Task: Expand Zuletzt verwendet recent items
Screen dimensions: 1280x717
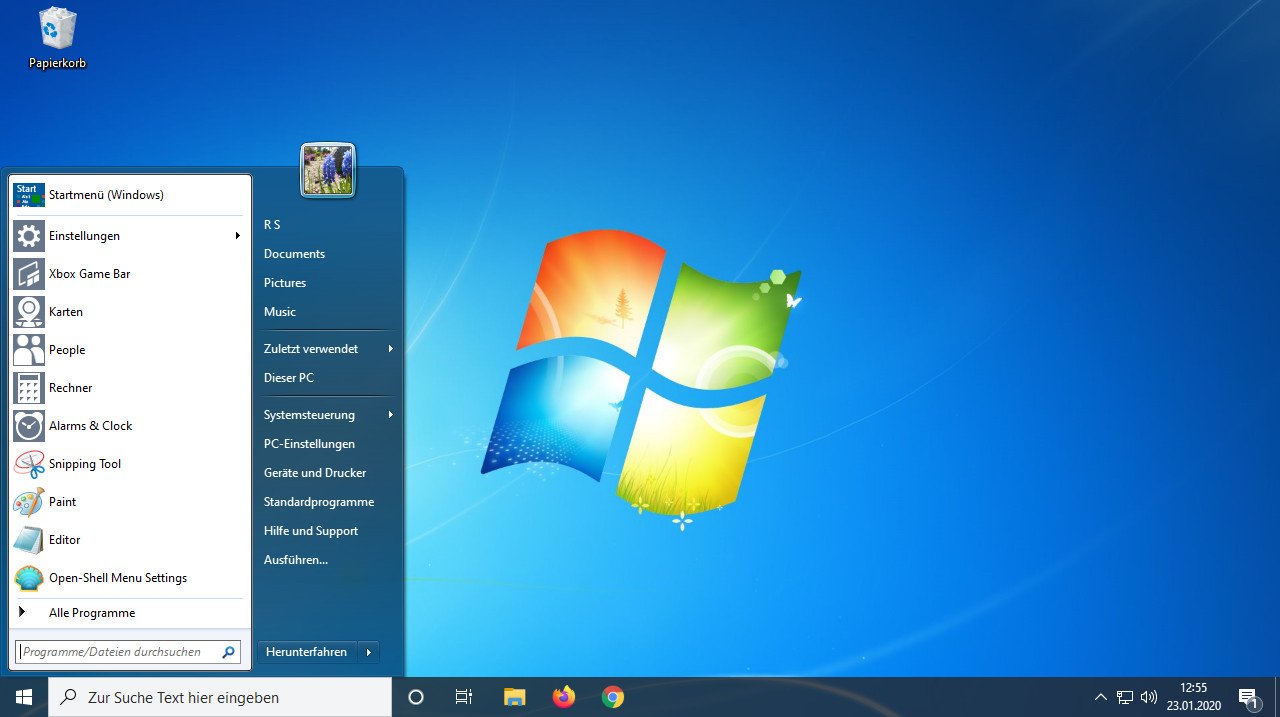Action: [391, 349]
